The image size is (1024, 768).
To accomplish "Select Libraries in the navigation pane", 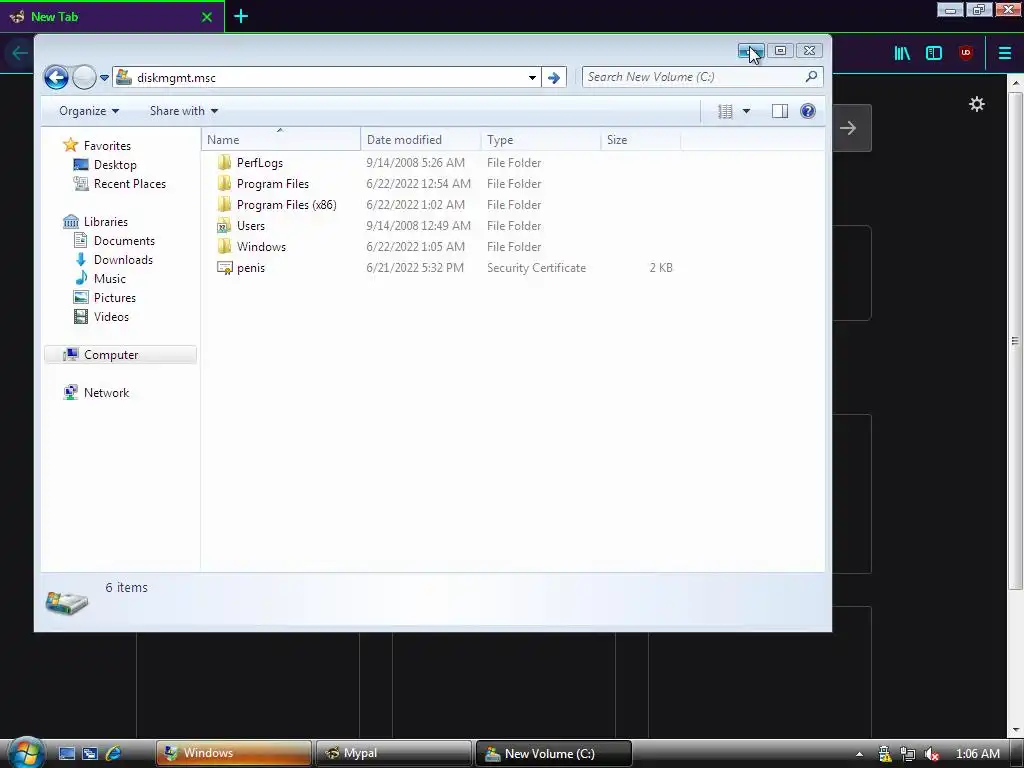I will 105,221.
